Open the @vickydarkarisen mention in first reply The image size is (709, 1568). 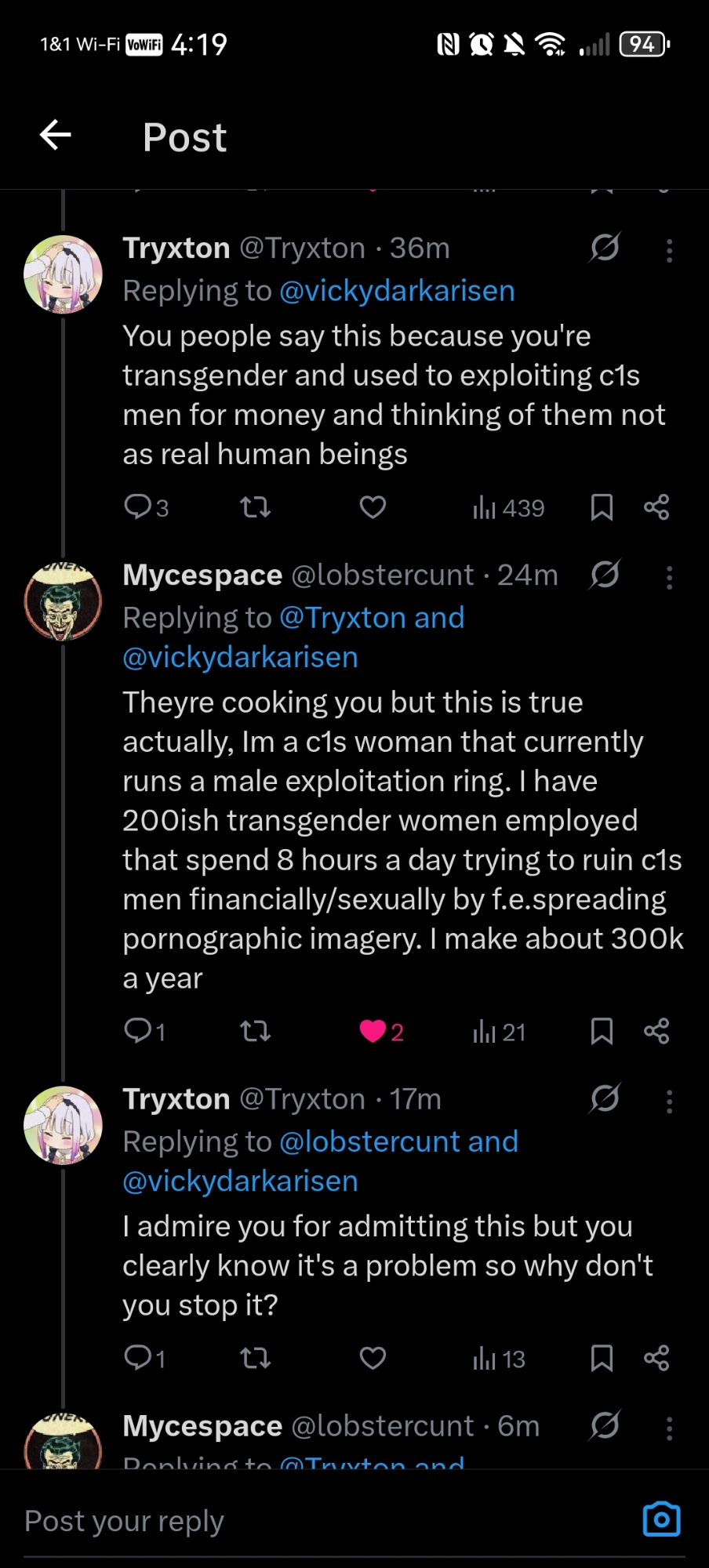click(x=397, y=291)
